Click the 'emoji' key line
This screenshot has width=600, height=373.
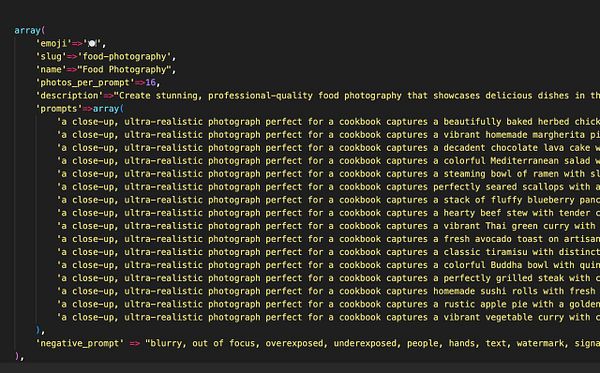[71, 44]
